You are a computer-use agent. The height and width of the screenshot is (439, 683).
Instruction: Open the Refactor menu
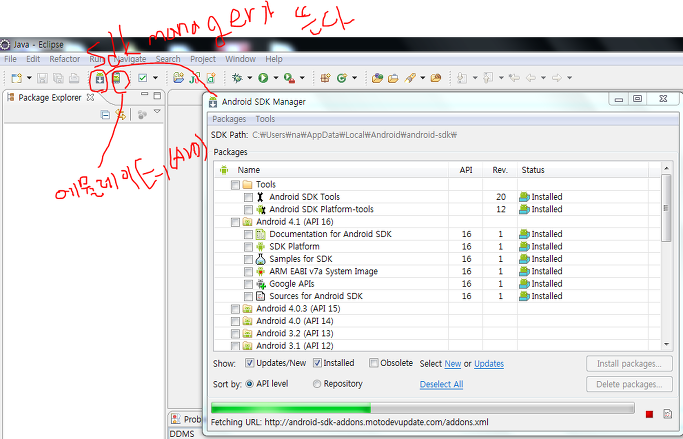(64, 59)
